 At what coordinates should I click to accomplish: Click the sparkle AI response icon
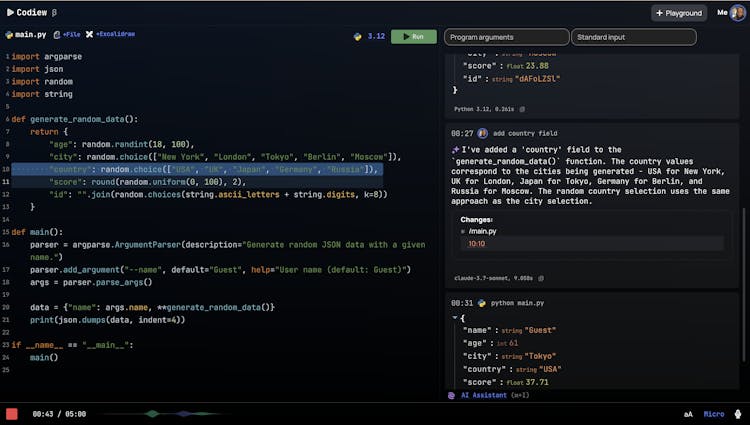point(455,150)
